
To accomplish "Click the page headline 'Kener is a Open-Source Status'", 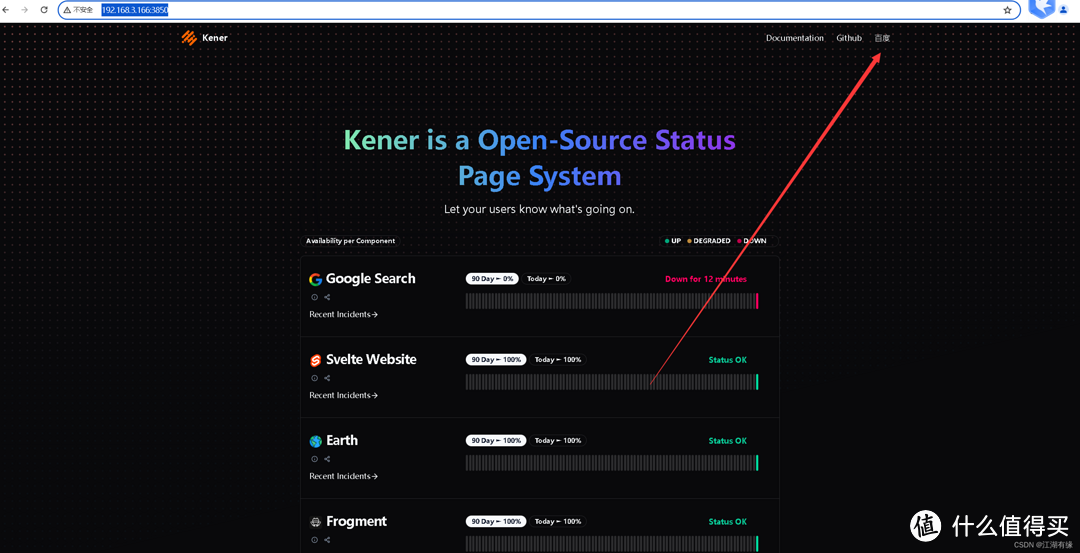I will [x=540, y=140].
